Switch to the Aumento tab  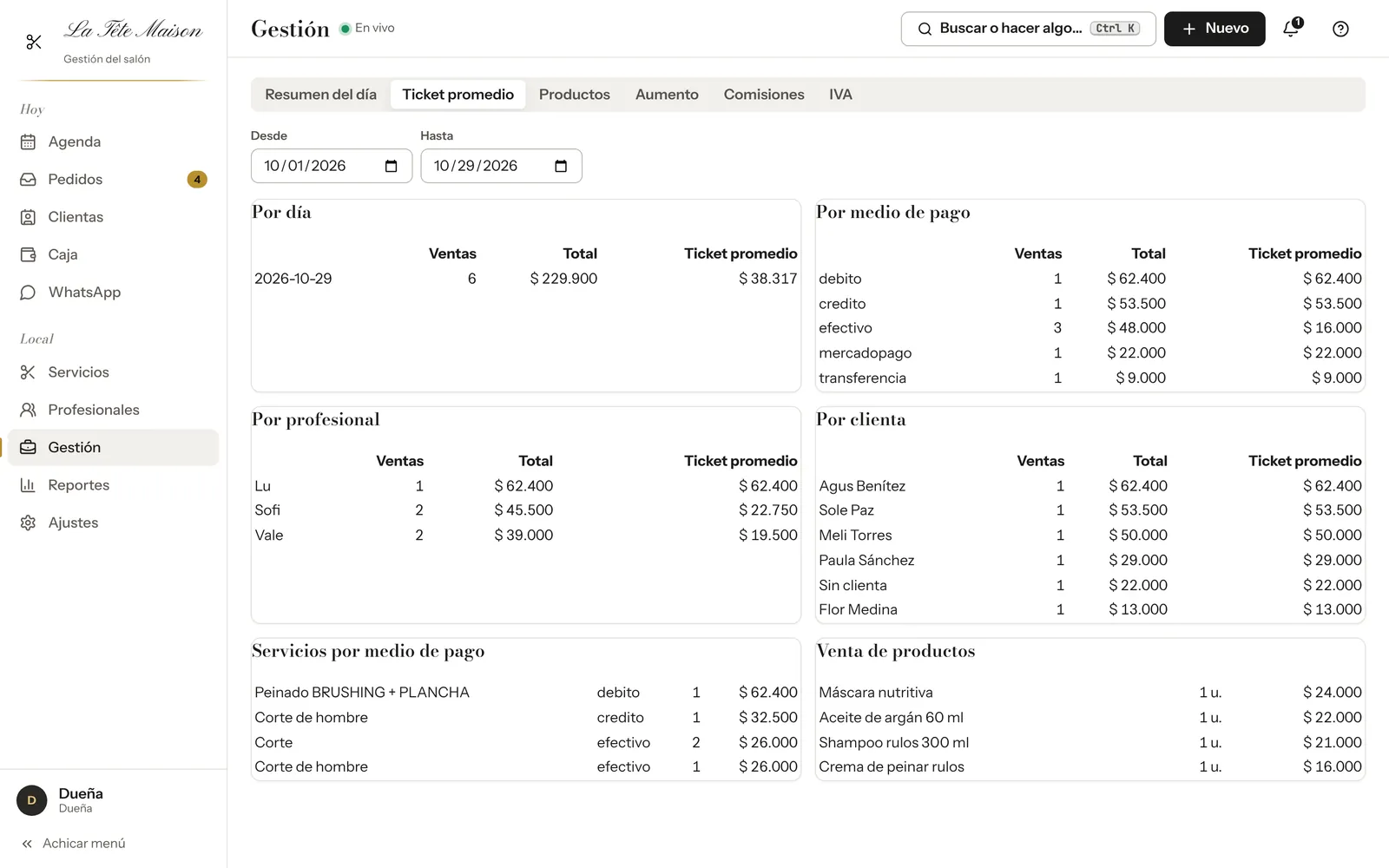(667, 95)
